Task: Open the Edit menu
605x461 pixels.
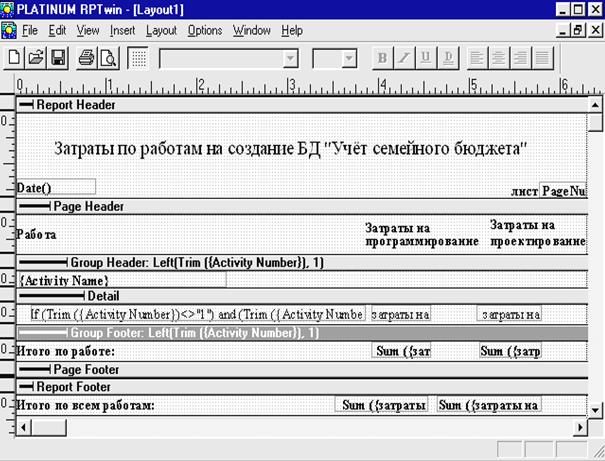Action: point(57,30)
